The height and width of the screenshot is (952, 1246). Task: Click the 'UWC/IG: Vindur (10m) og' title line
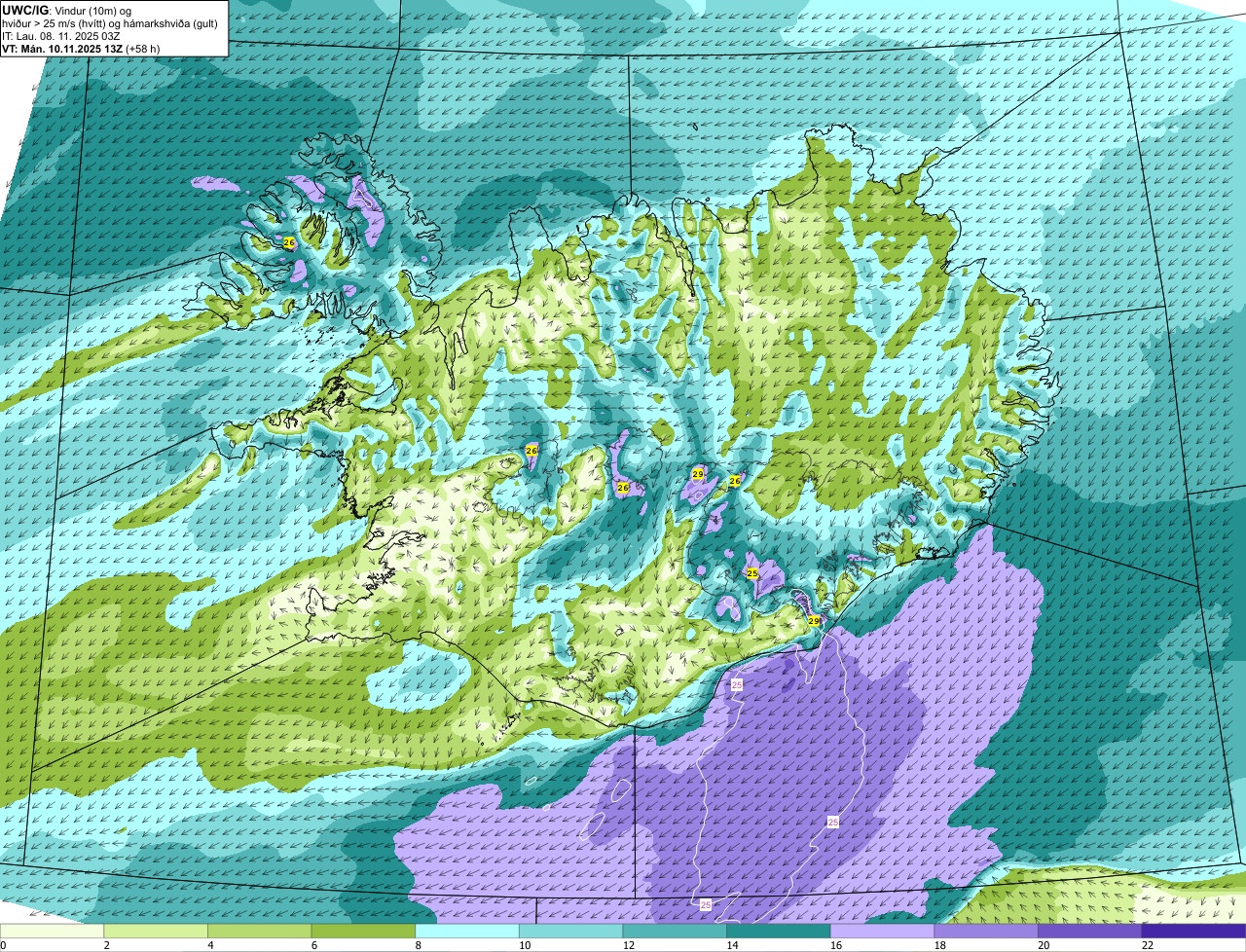[x=67, y=9]
